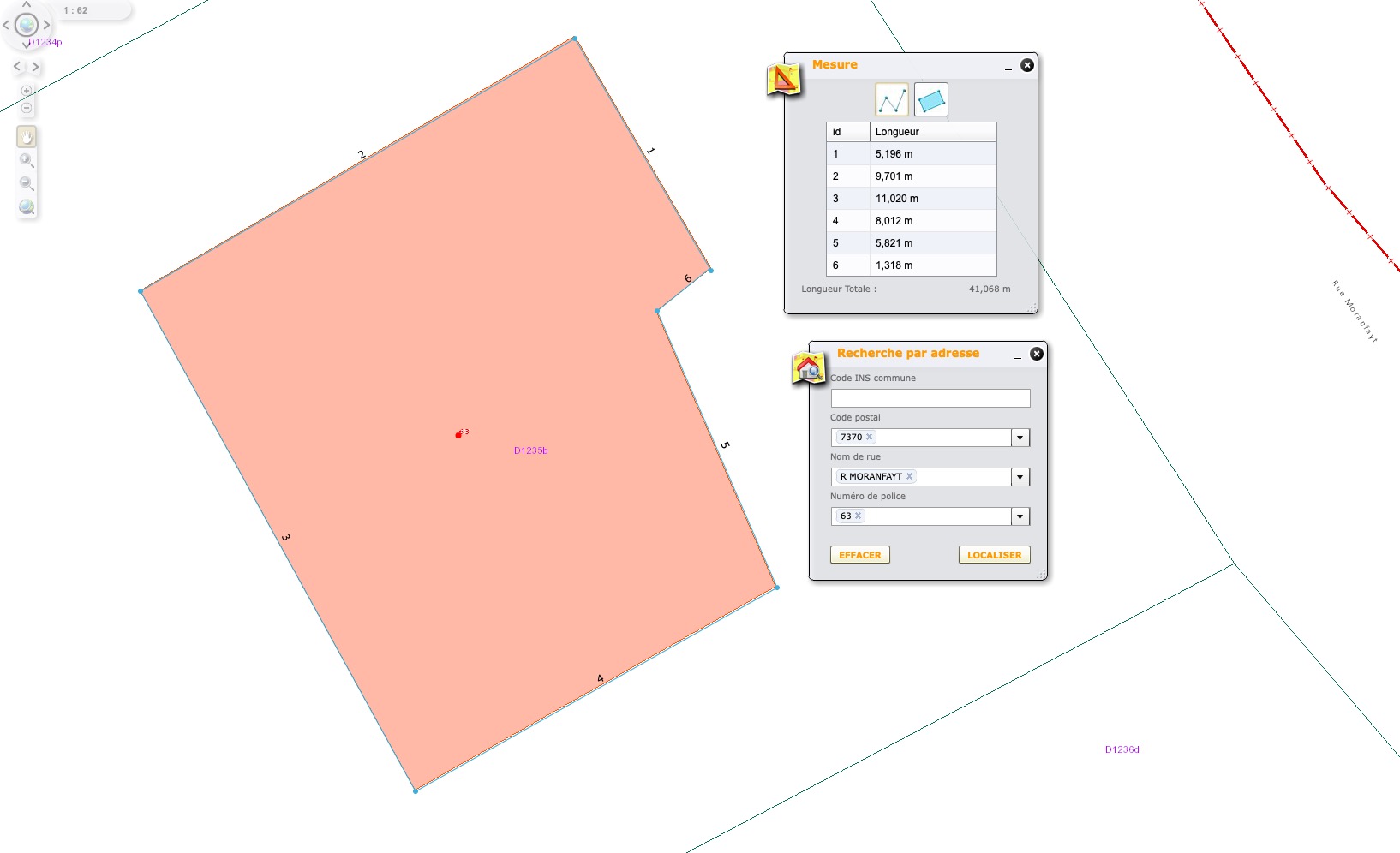Screen dimensions: 1400x853
Task: Select the zoom-in magnifier tool
Action: point(27,160)
